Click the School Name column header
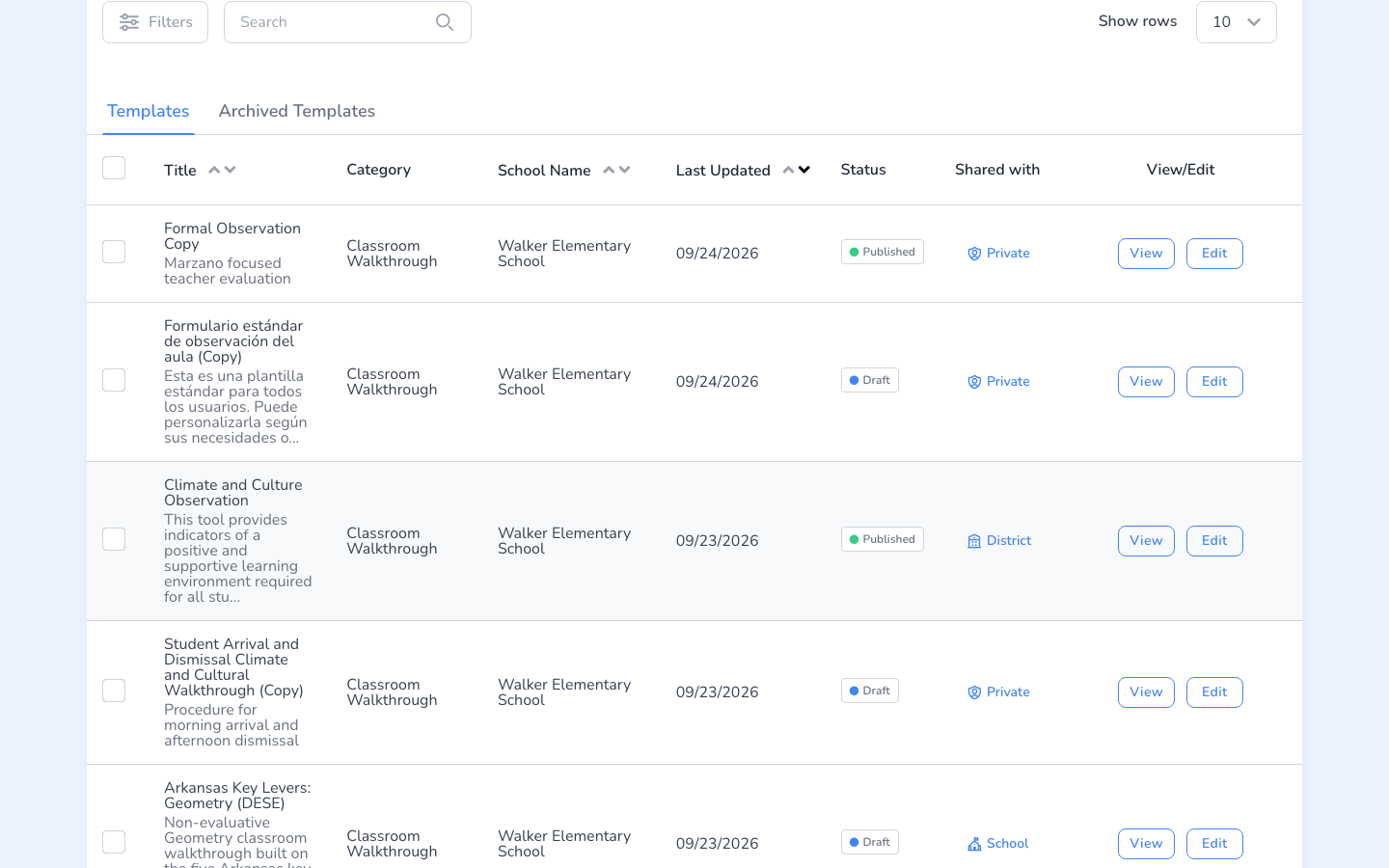This screenshot has width=1389, height=868. (544, 171)
